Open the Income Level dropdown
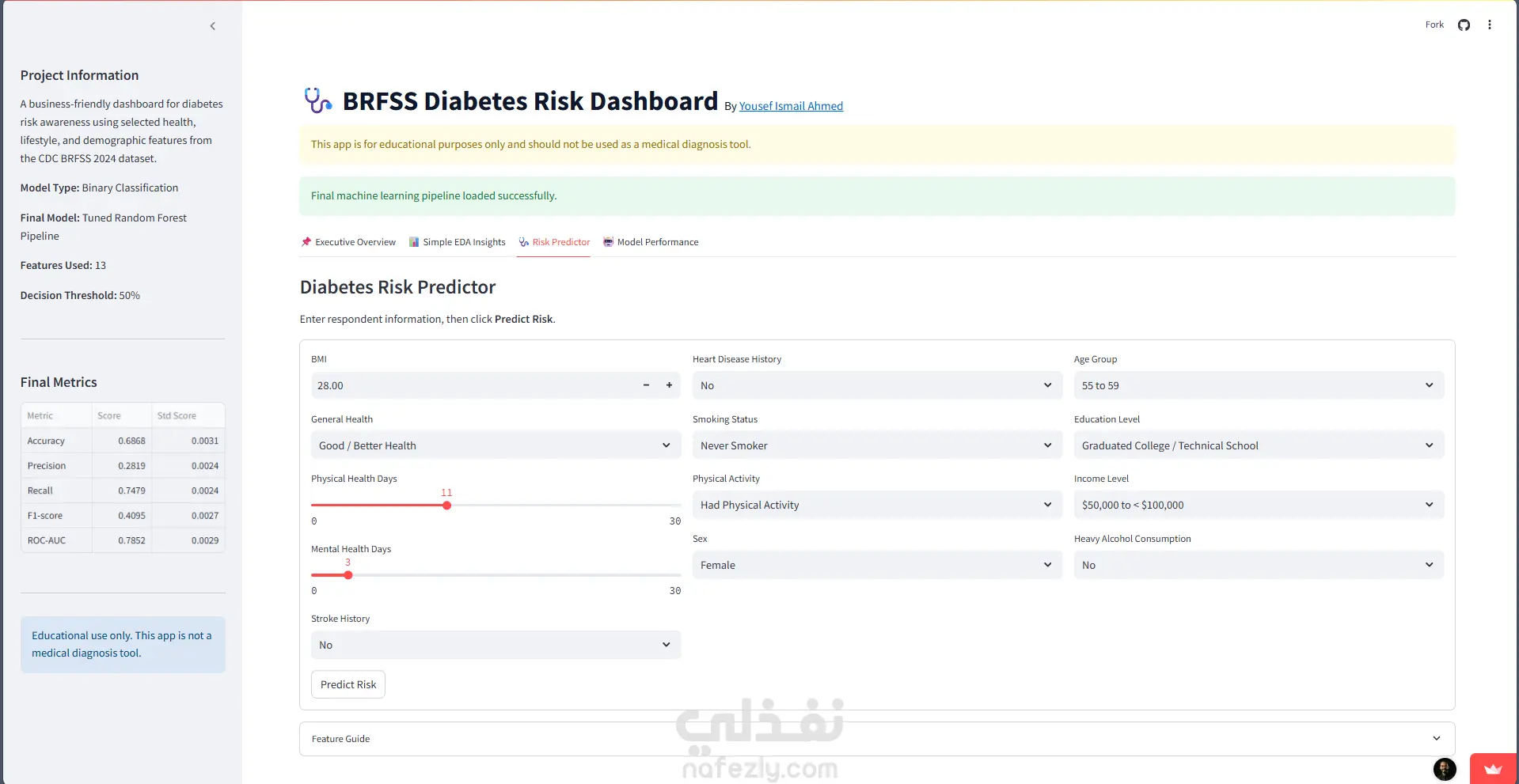The image size is (1519, 784). coord(1259,505)
